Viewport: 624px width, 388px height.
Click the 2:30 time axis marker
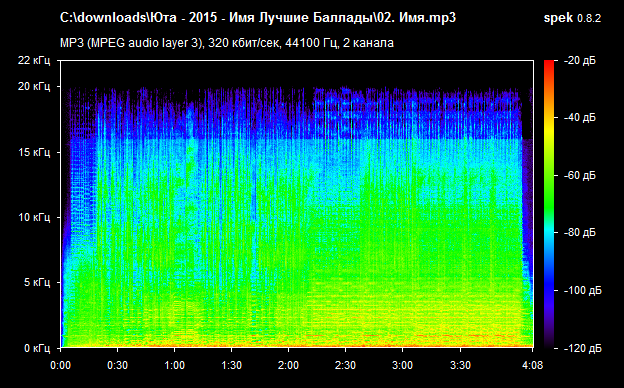coord(345,365)
